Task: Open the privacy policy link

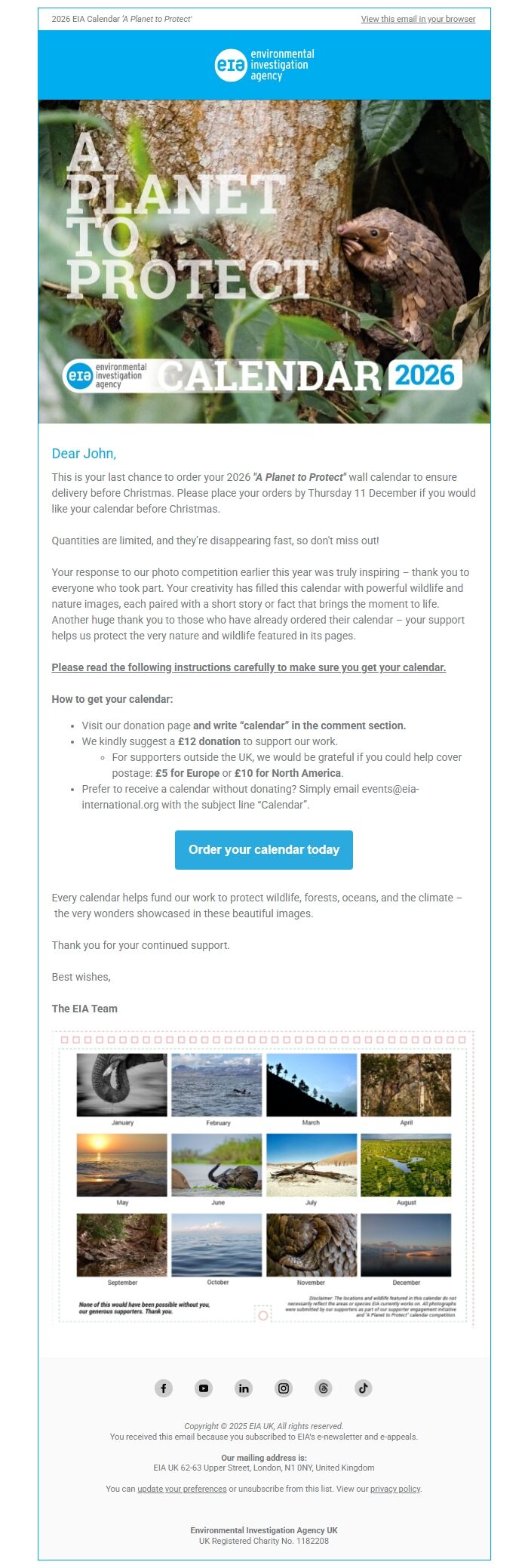Action: (394, 1489)
